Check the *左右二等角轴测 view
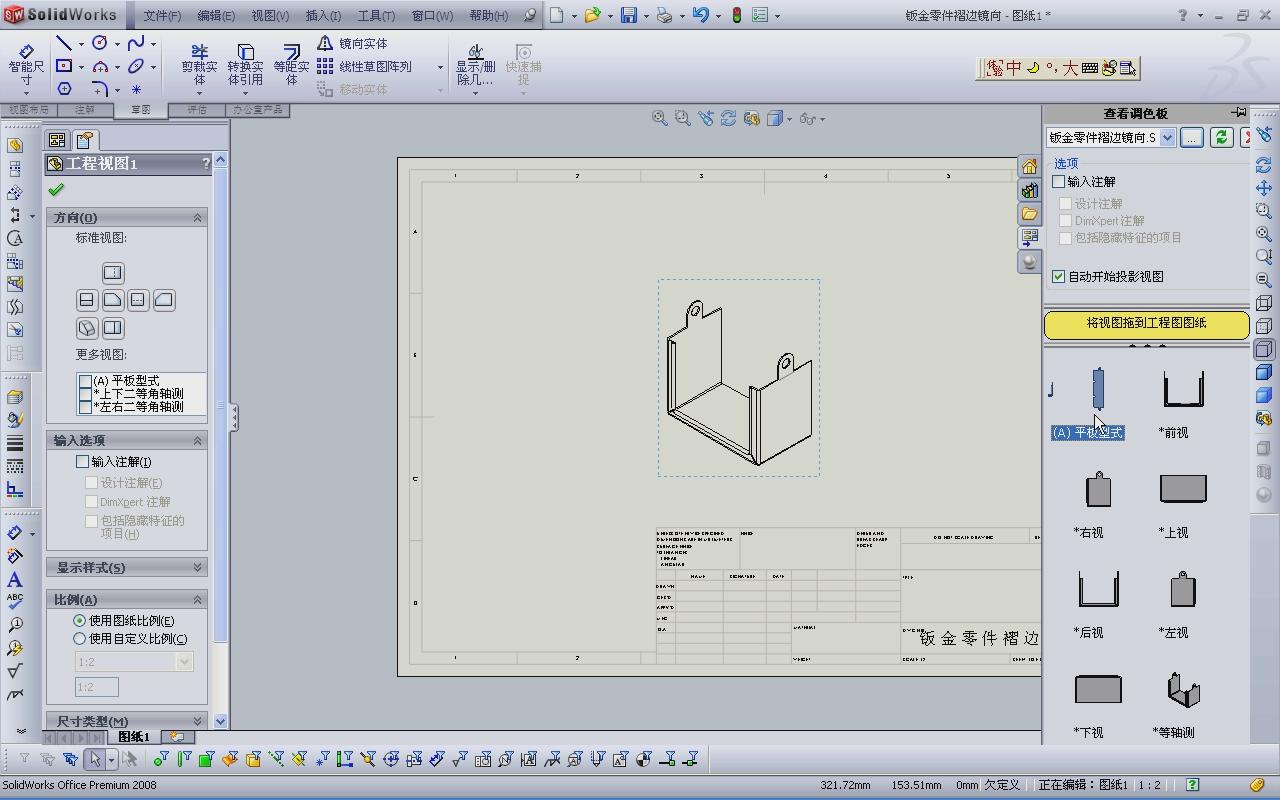 [x=85, y=407]
